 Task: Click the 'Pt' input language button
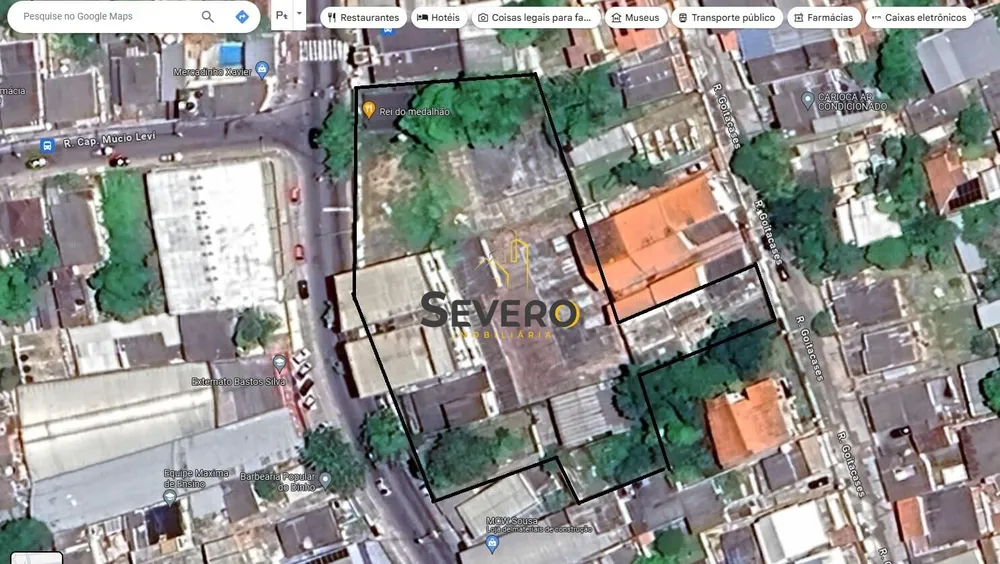282,15
